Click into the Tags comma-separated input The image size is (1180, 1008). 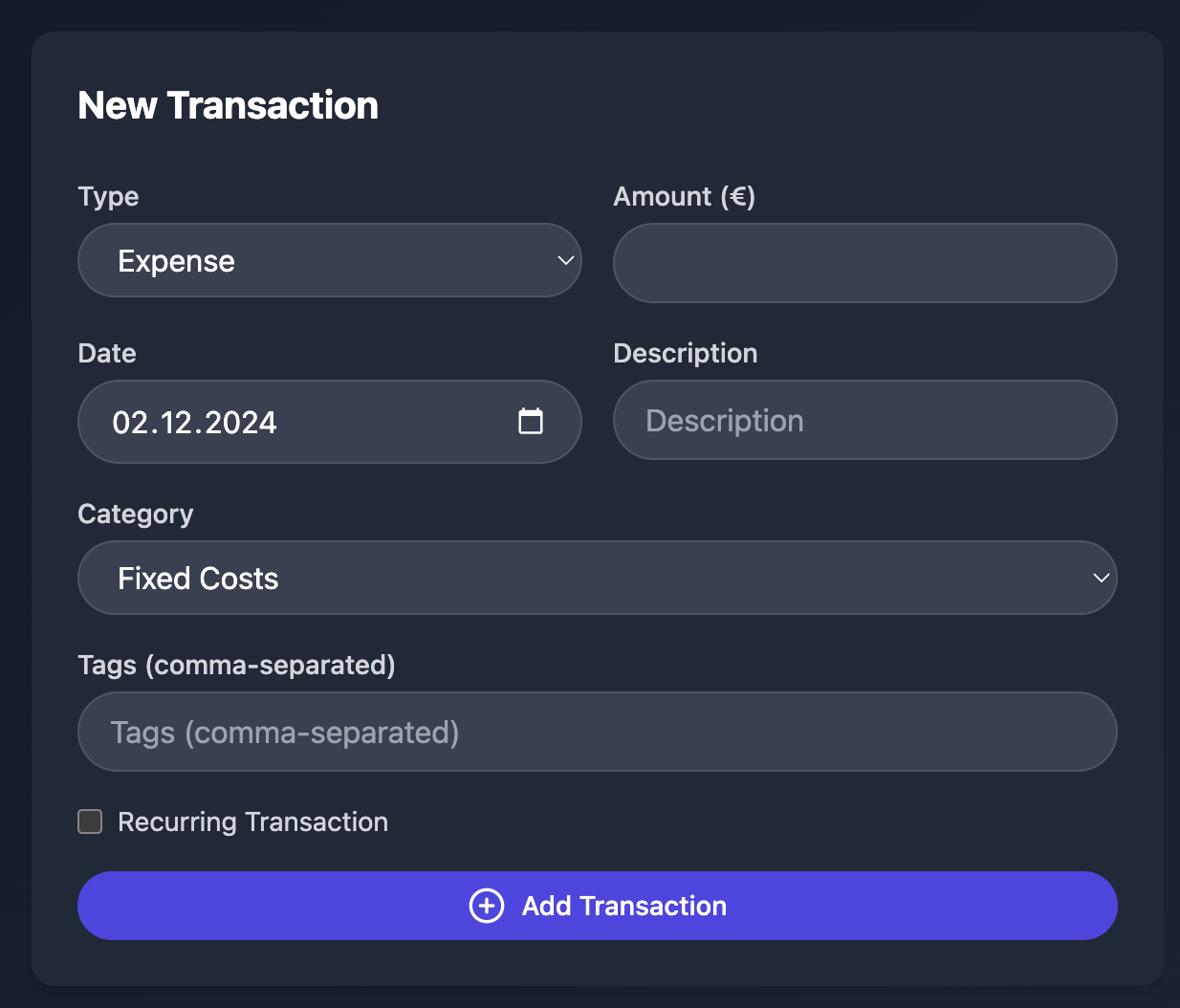(598, 732)
